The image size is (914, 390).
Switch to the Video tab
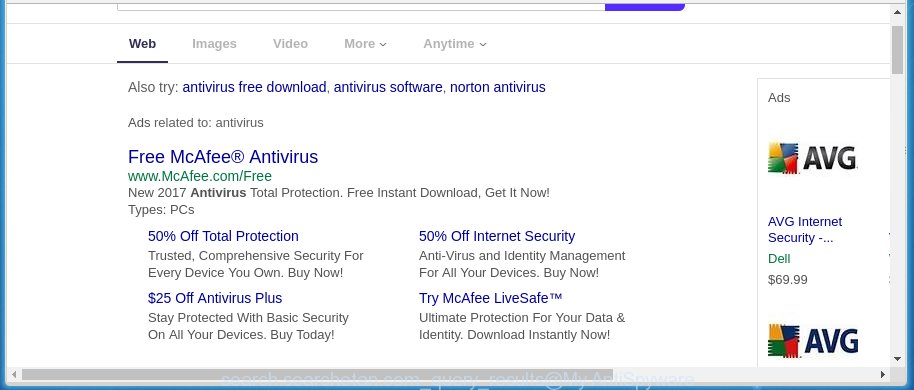pos(290,44)
